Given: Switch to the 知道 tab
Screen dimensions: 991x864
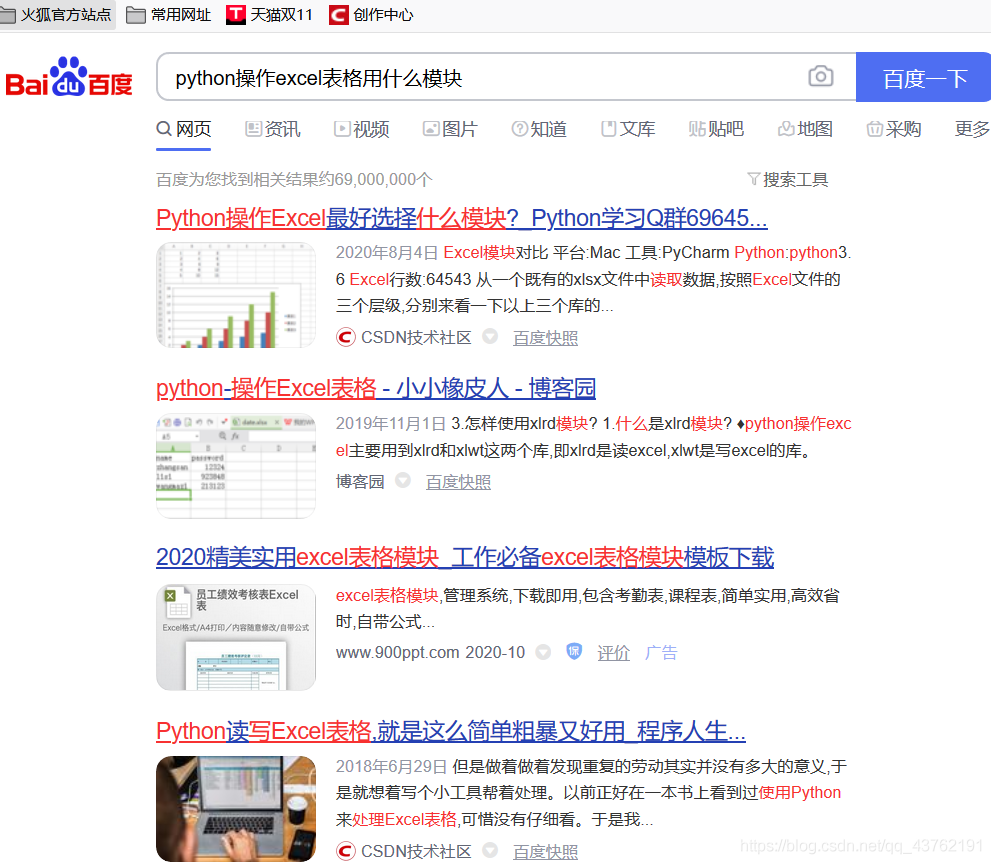Looking at the screenshot, I should [539, 129].
